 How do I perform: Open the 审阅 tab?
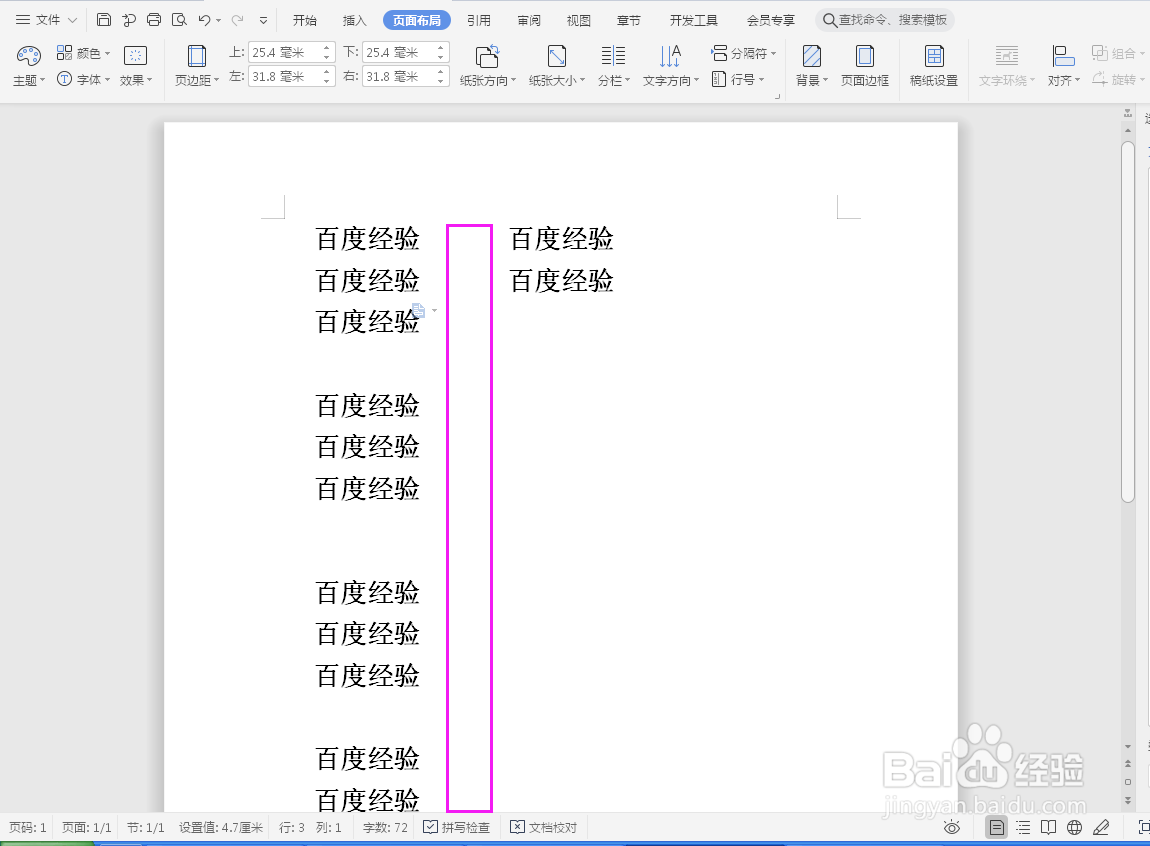pyautogui.click(x=529, y=21)
